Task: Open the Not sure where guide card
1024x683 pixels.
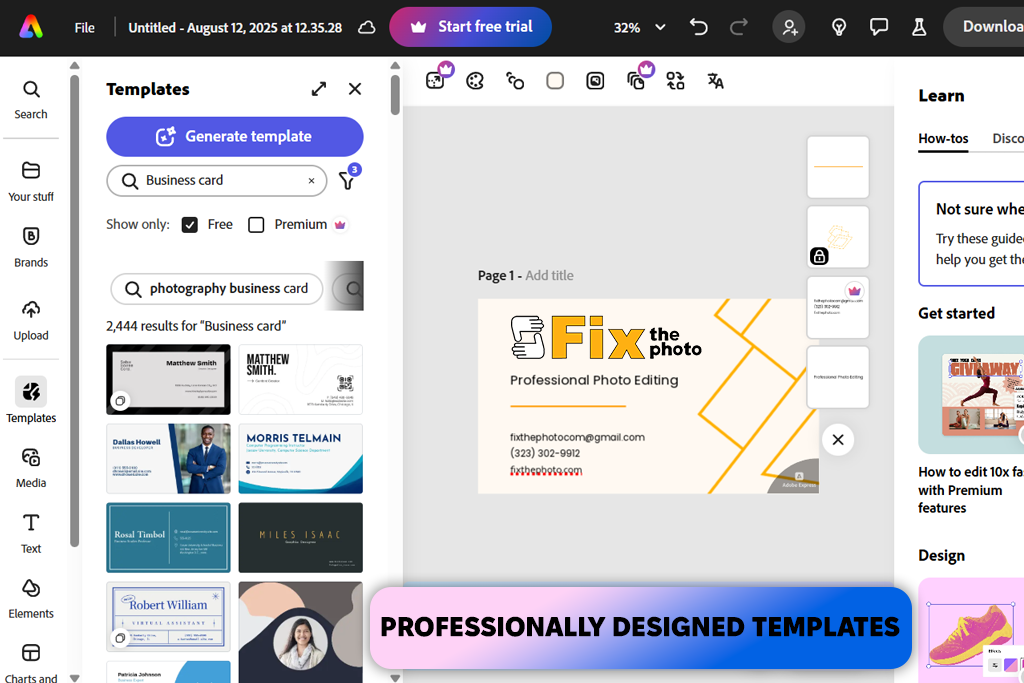Action: (971, 234)
